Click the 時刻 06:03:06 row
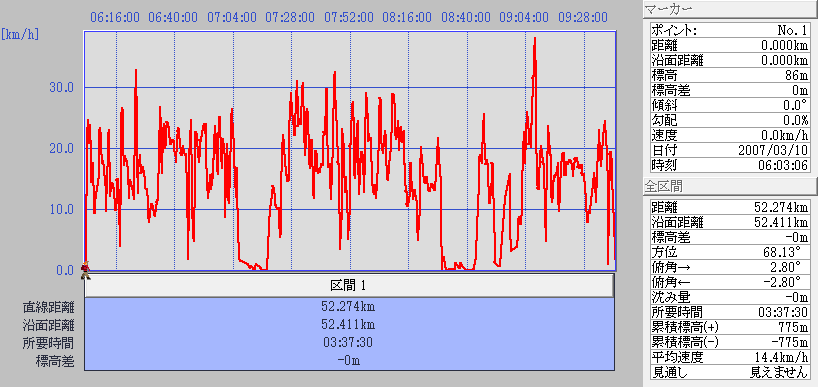Viewport: 818px width, 387px height. pos(730,166)
